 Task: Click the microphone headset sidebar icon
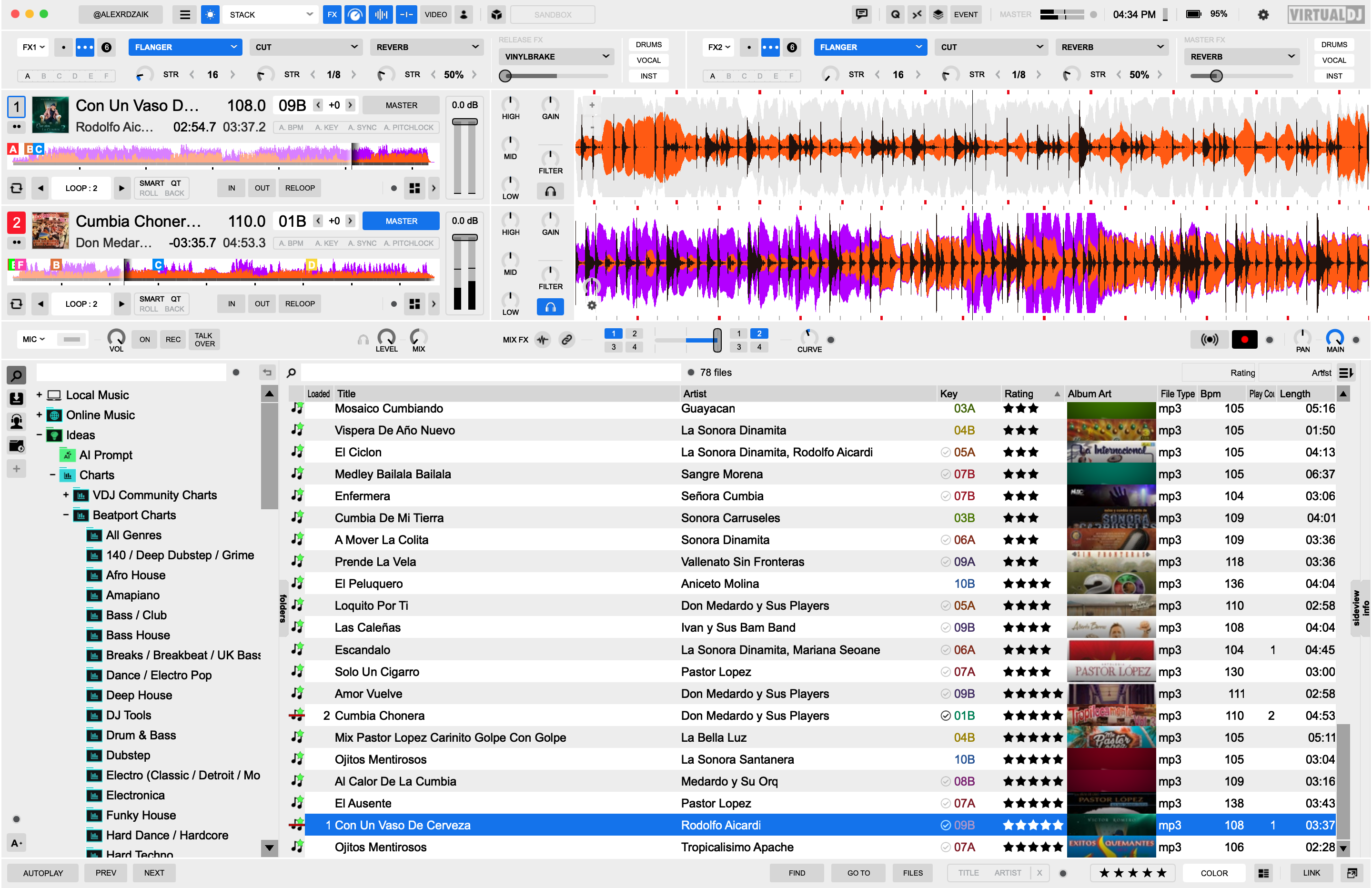[17, 422]
